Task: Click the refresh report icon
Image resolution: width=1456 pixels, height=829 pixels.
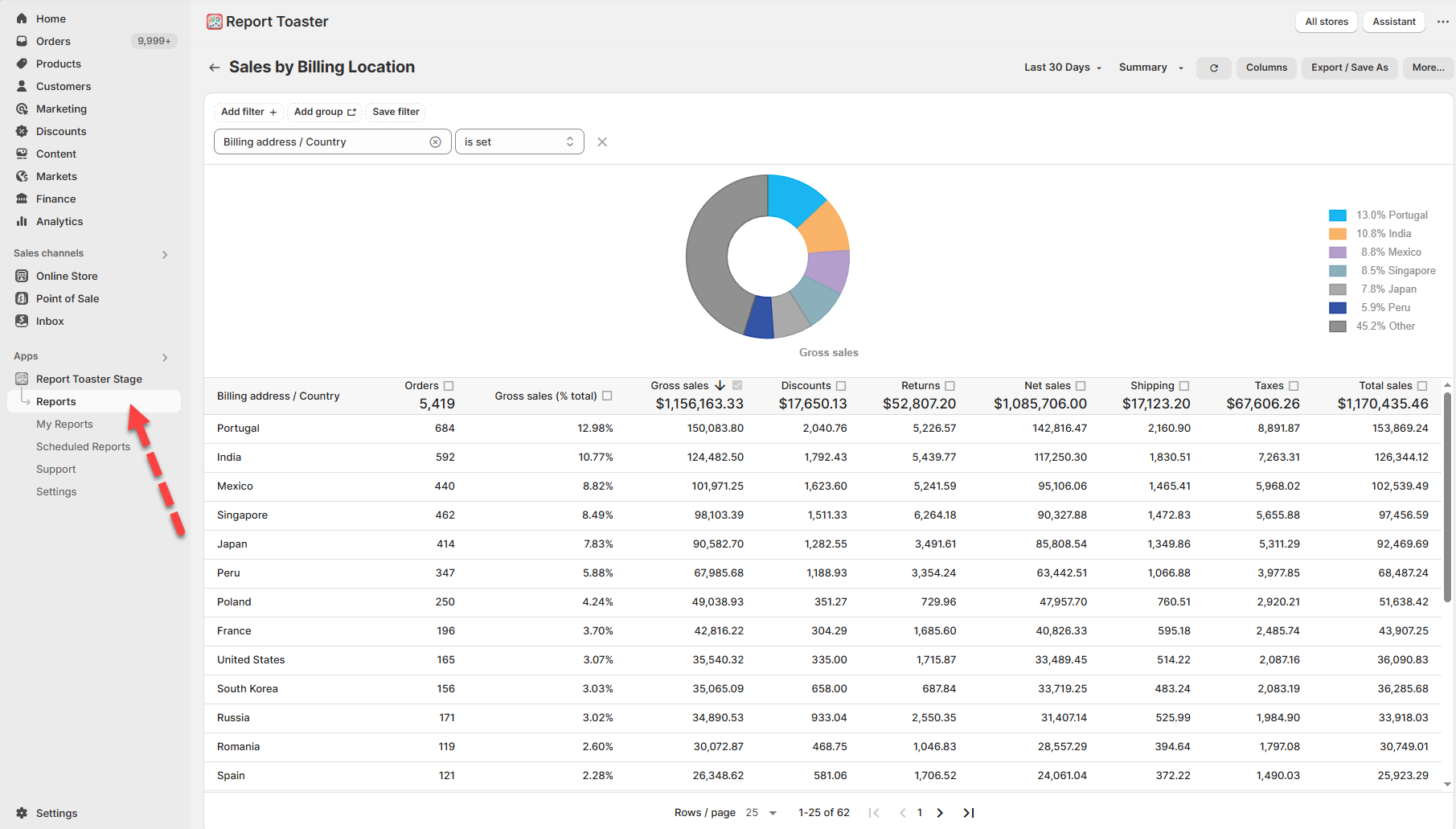Action: (1213, 68)
